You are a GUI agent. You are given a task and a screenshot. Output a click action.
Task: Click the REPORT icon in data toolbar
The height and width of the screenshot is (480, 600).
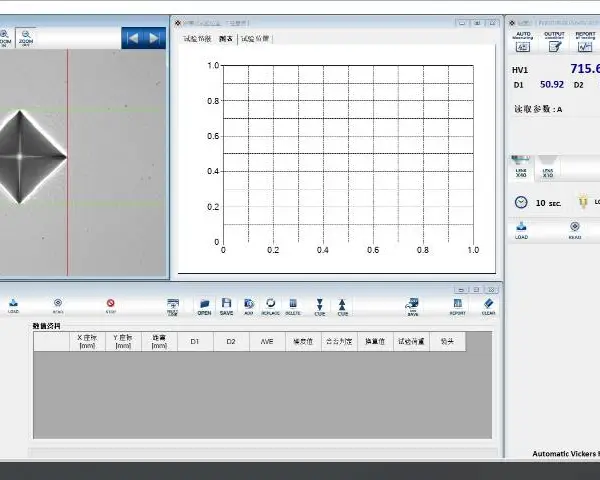click(x=458, y=307)
